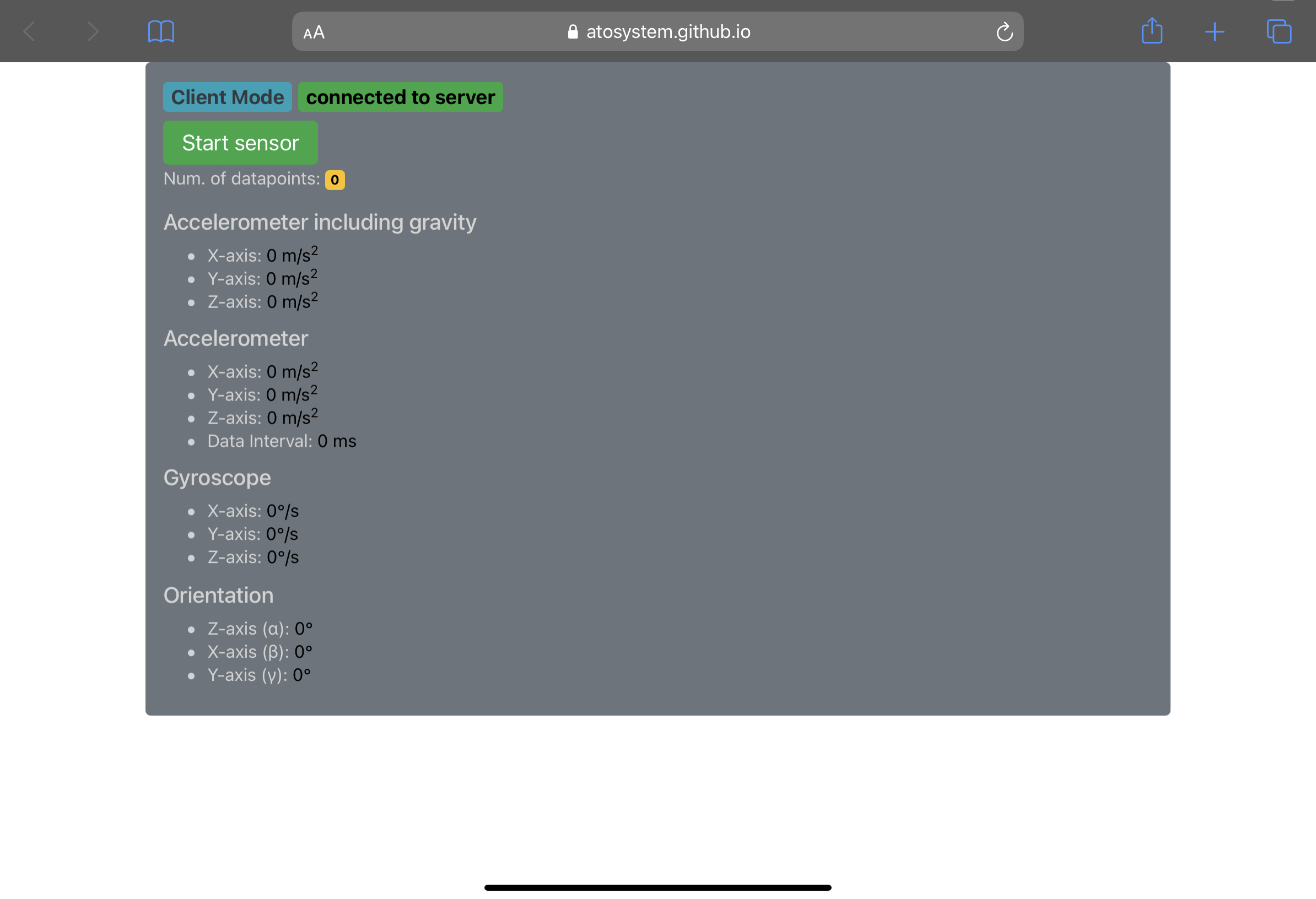Click the Accelerometer including gravity heading

coord(320,223)
